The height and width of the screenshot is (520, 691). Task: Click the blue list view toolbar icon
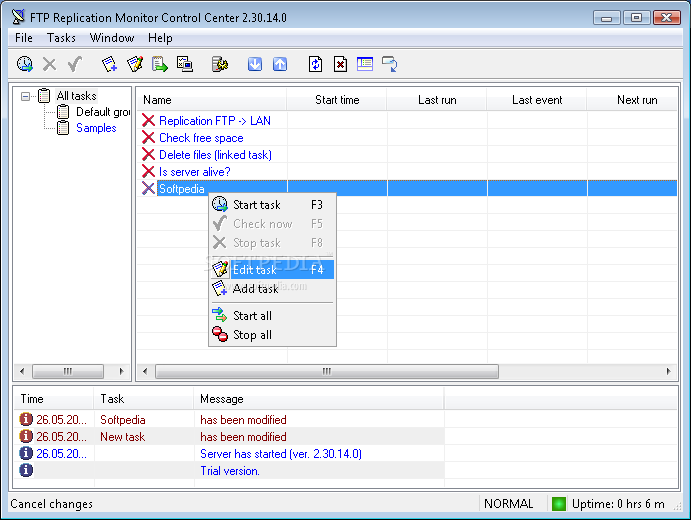[365, 64]
